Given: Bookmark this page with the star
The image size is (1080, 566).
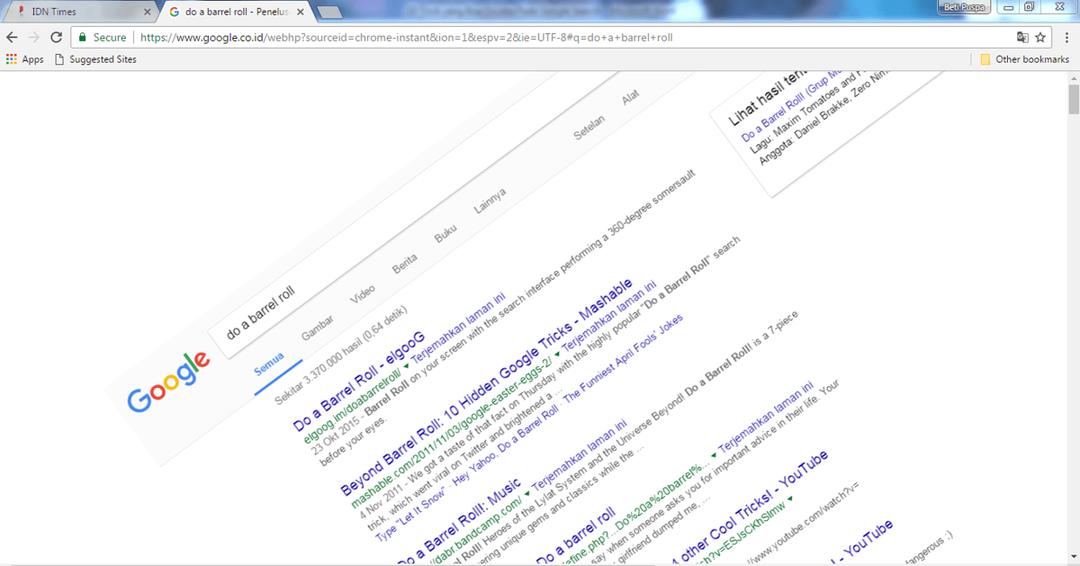Looking at the screenshot, I should pyautogui.click(x=1040, y=37).
